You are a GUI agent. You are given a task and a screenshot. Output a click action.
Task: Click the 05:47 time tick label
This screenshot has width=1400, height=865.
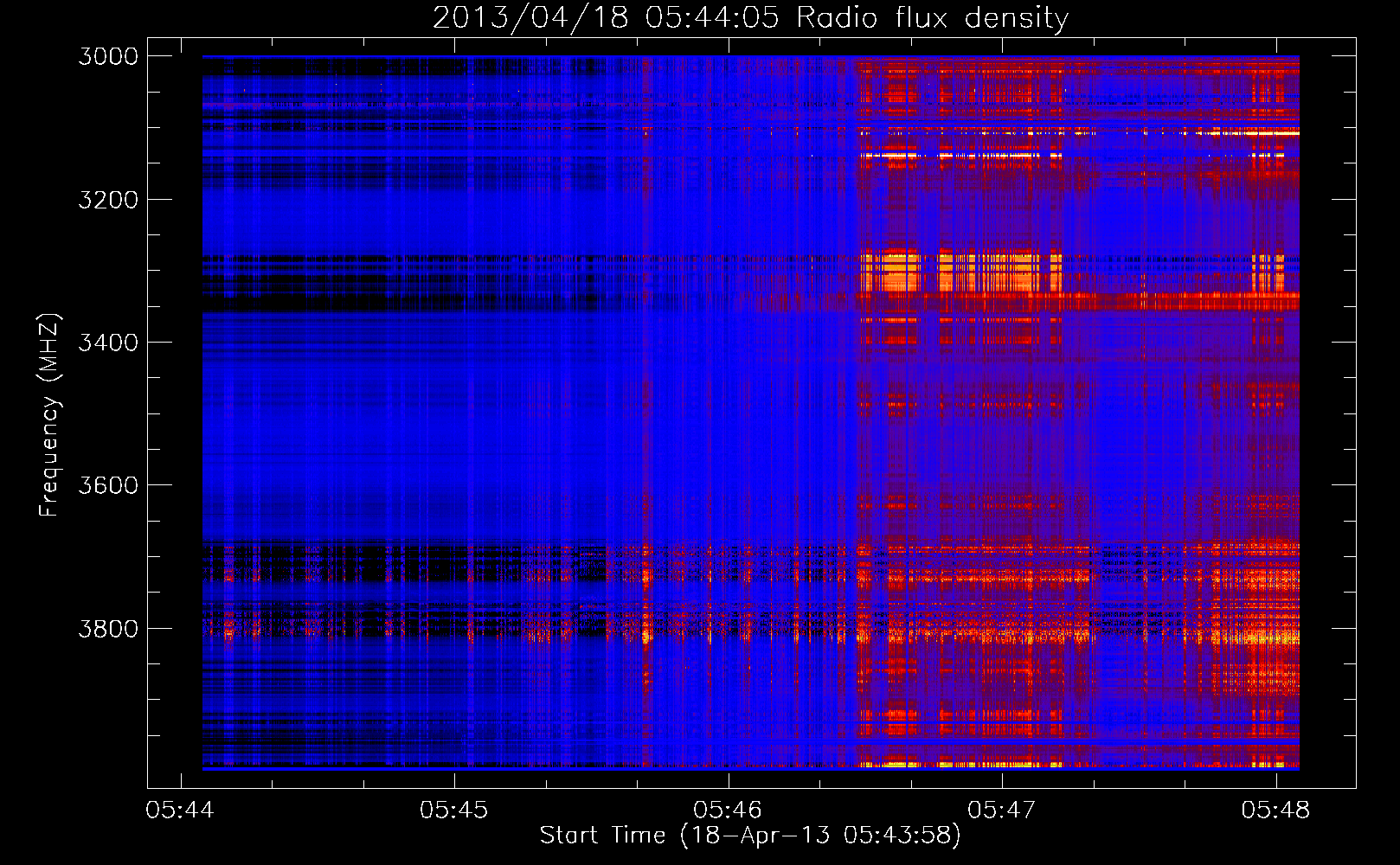click(x=1001, y=810)
